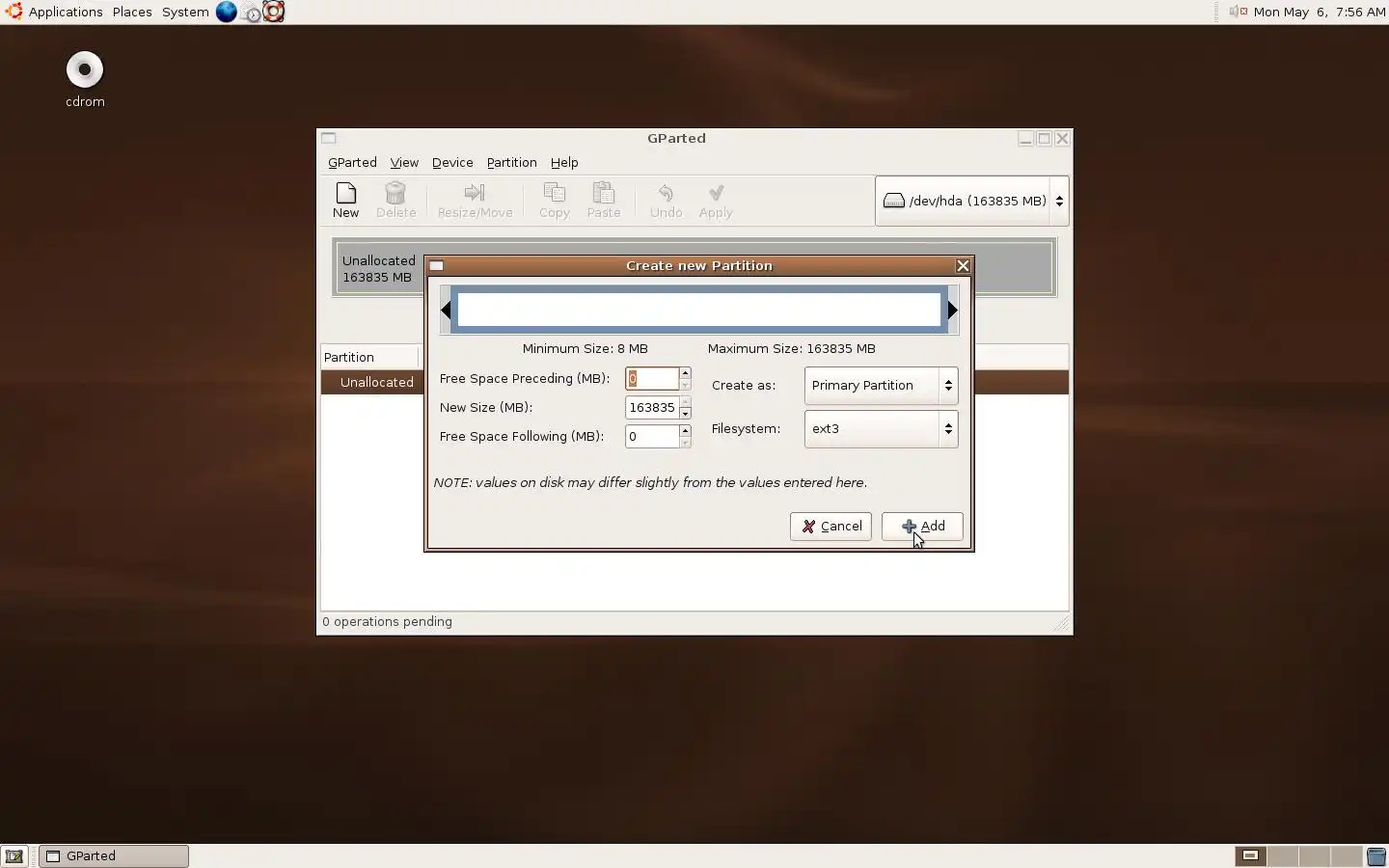Click the Resize/Move toolbar icon

475,201
